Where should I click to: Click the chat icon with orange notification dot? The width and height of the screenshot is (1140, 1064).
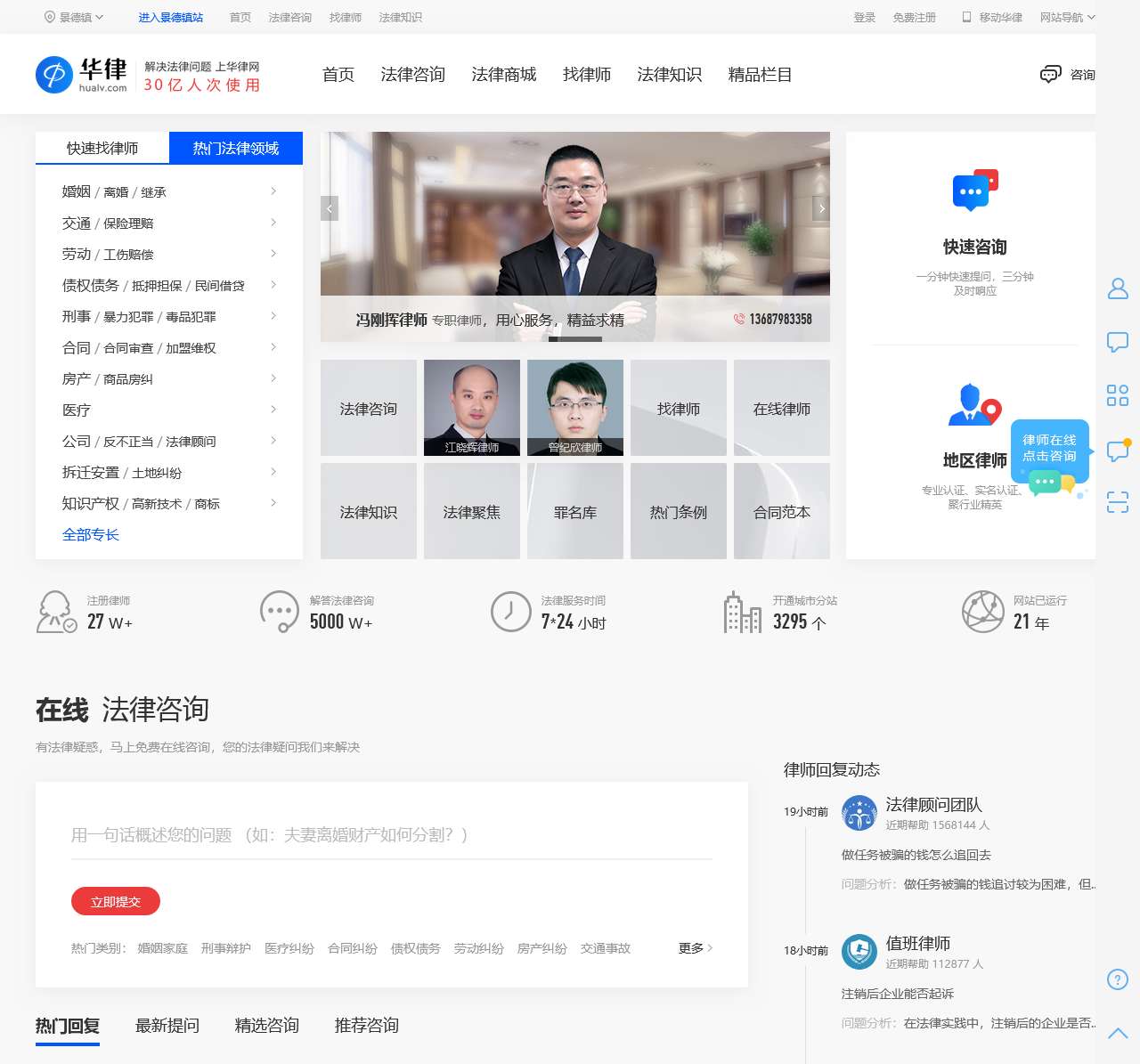click(1118, 450)
